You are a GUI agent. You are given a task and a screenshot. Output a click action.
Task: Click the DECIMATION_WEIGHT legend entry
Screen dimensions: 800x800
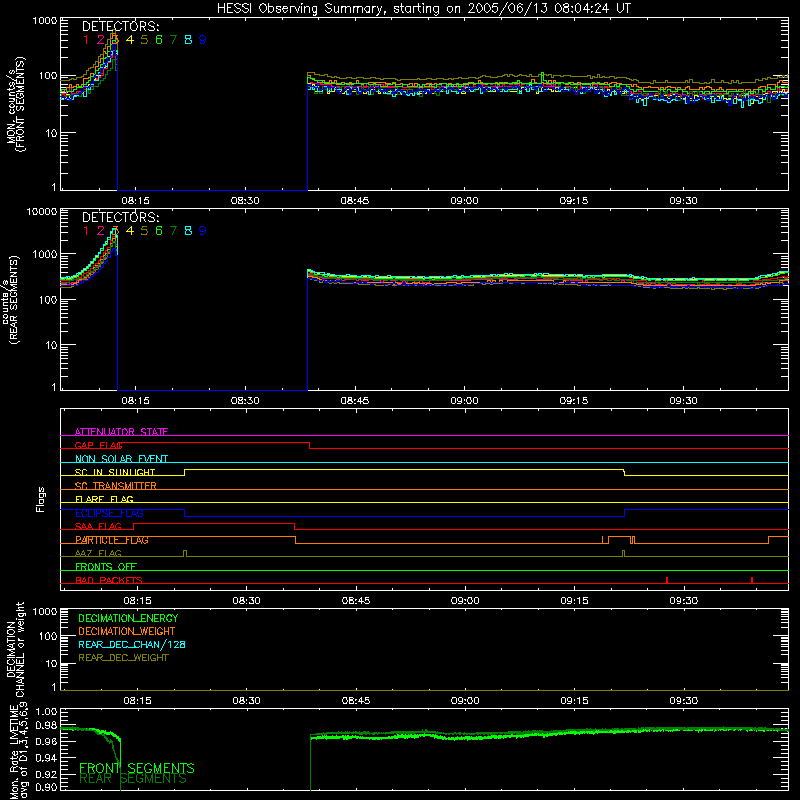[127, 631]
